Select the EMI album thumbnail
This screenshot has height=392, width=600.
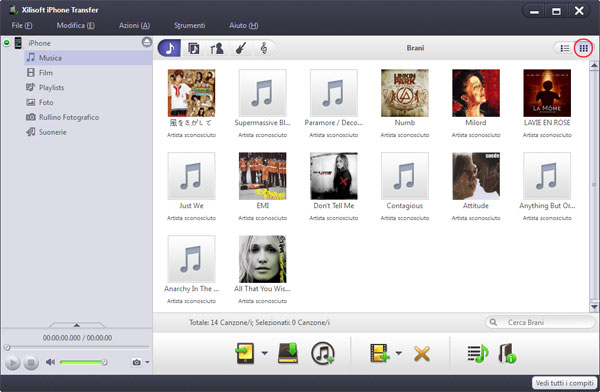(262, 176)
